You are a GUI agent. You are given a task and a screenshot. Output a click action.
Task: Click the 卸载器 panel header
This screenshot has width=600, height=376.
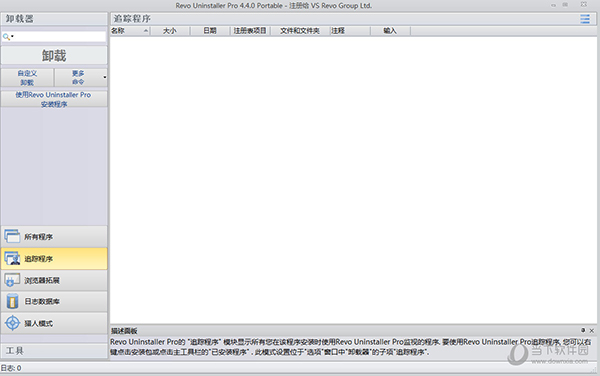pyautogui.click(x=54, y=19)
